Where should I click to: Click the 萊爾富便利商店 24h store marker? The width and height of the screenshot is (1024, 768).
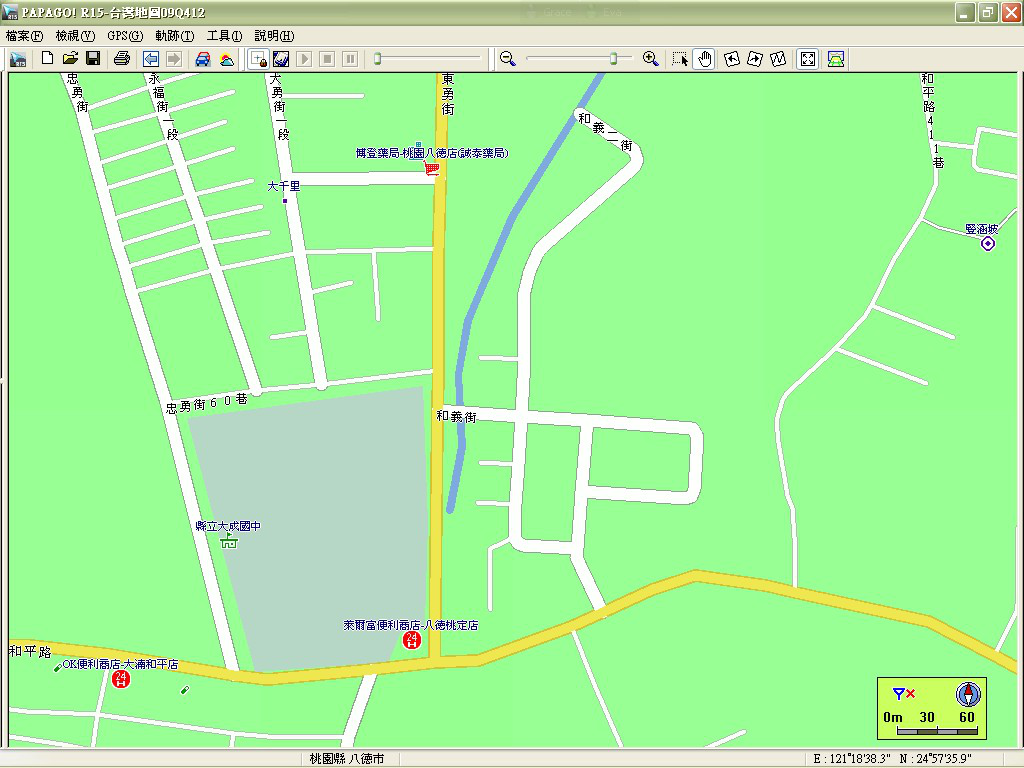(411, 640)
